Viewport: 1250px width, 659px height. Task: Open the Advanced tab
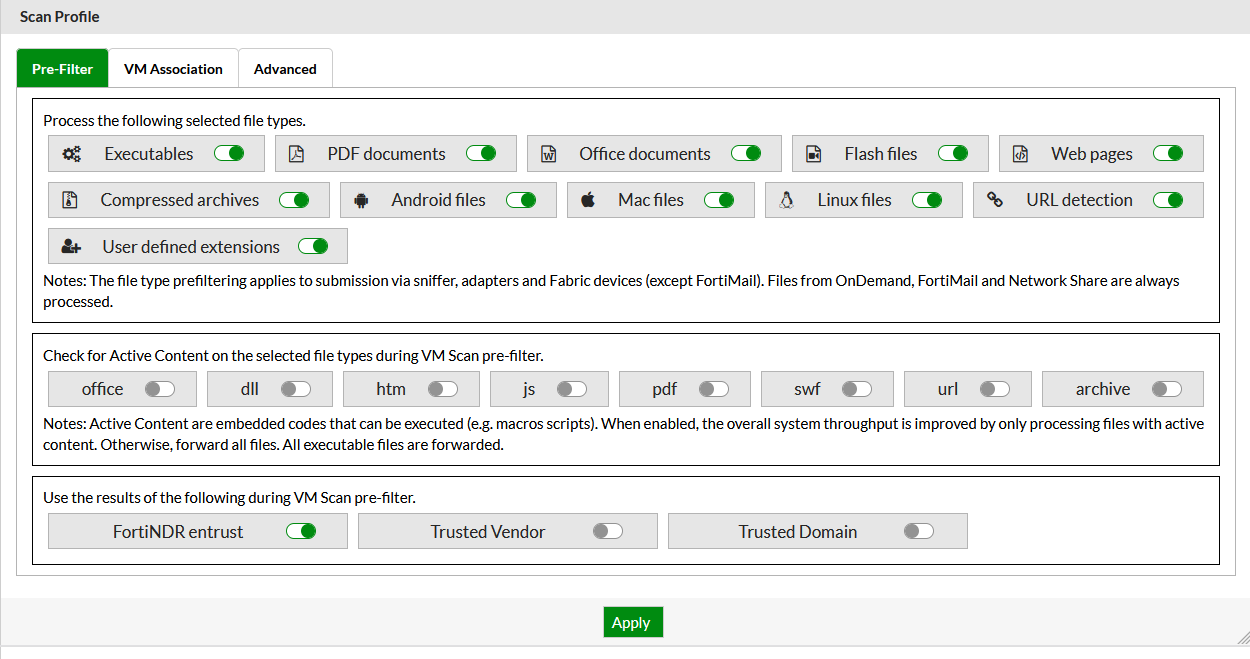point(285,68)
